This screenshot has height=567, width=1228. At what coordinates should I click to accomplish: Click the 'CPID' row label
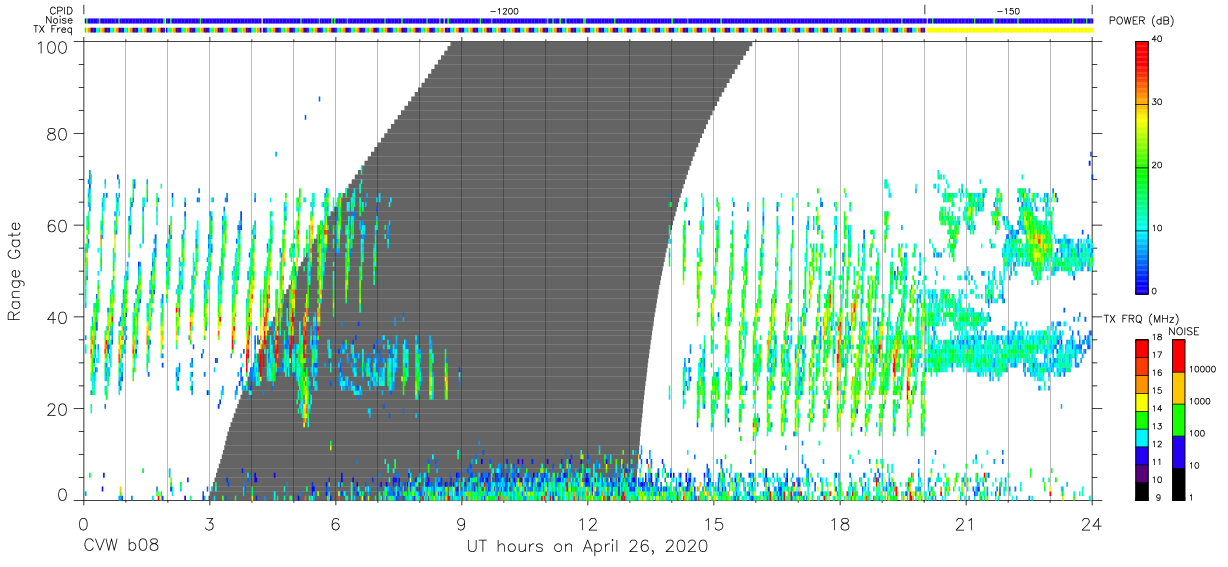[62, 10]
